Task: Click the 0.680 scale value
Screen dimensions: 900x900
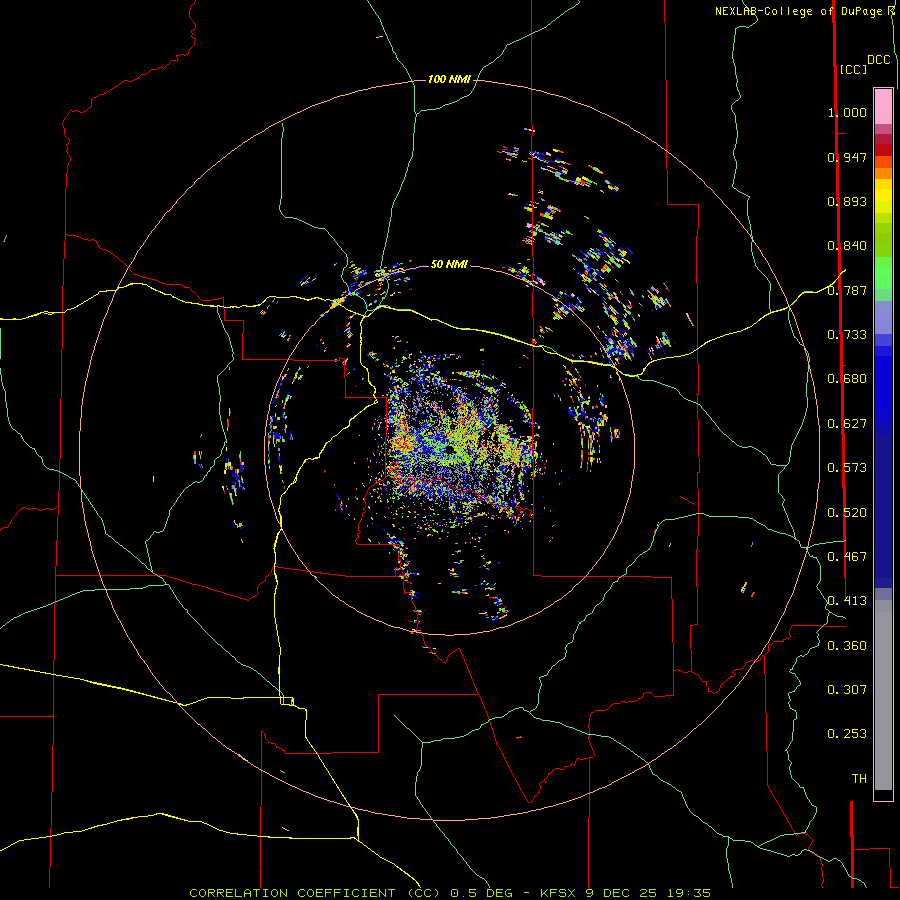Action: pos(847,379)
